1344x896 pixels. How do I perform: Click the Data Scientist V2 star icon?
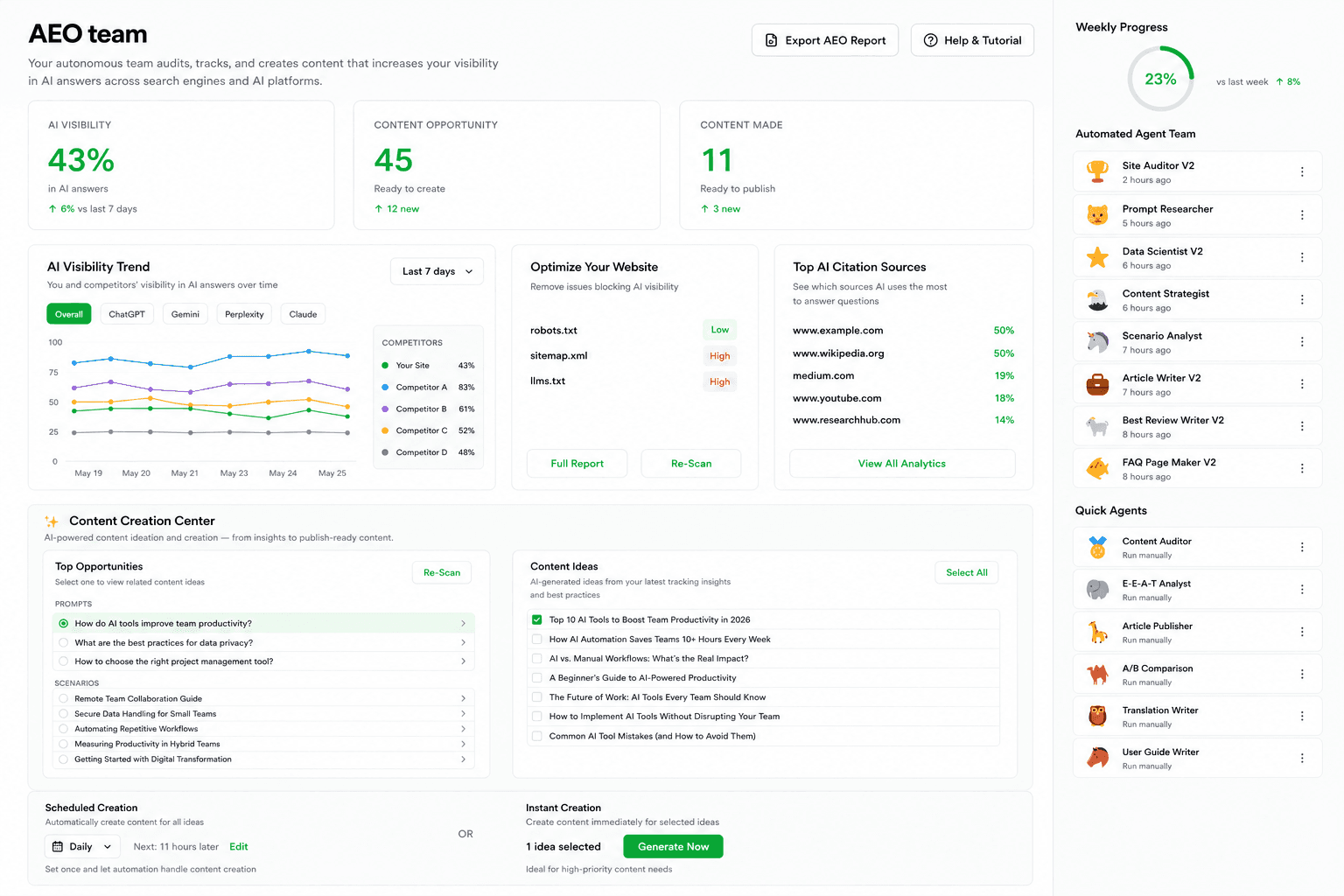[1097, 257]
